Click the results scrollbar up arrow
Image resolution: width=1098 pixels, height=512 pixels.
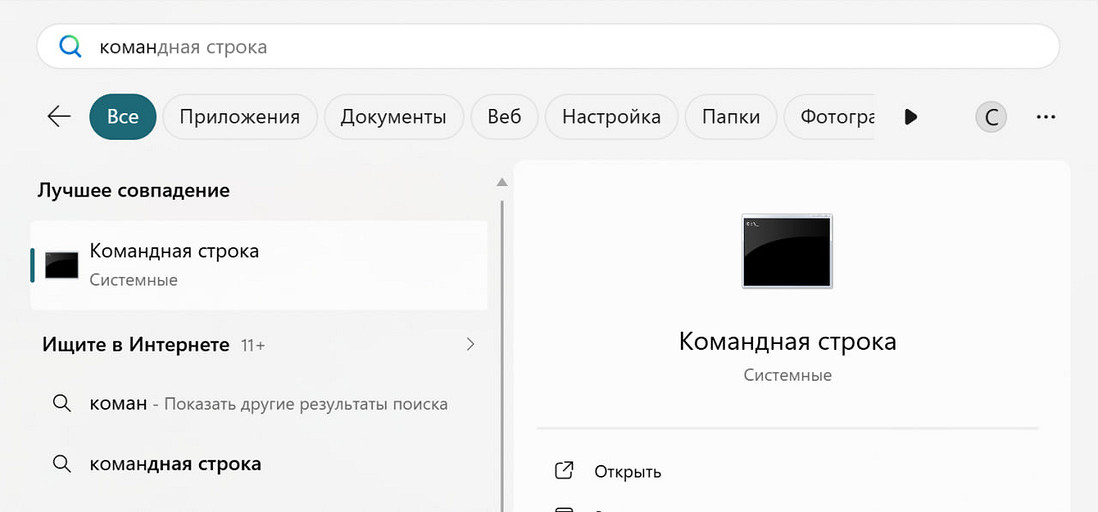501,182
